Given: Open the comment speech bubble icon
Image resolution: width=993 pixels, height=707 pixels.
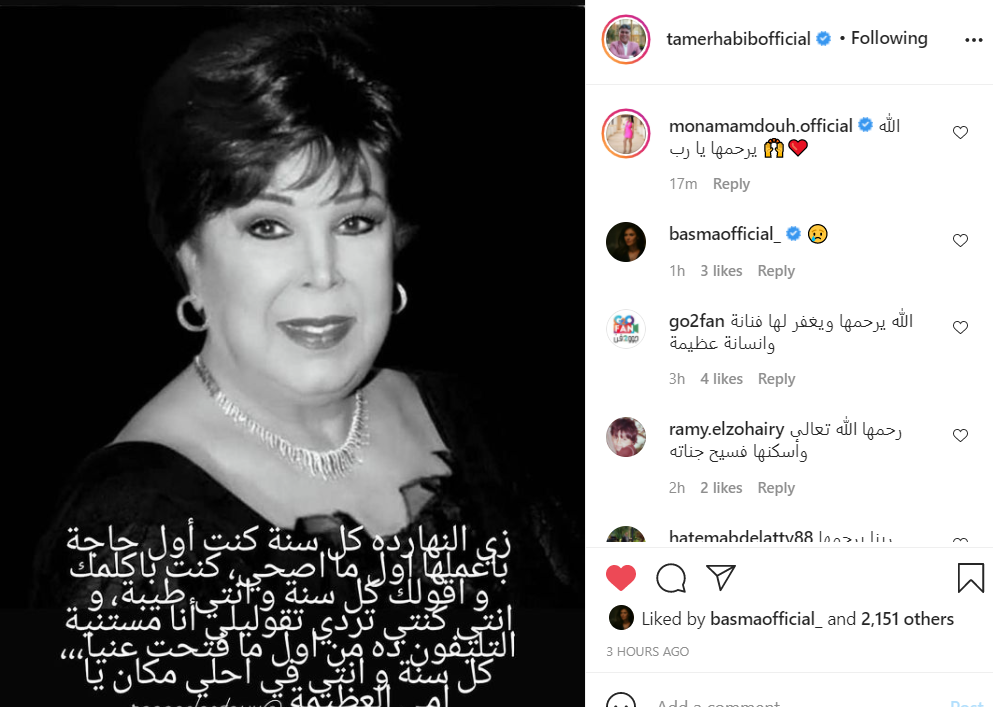Looking at the screenshot, I should point(671,577).
